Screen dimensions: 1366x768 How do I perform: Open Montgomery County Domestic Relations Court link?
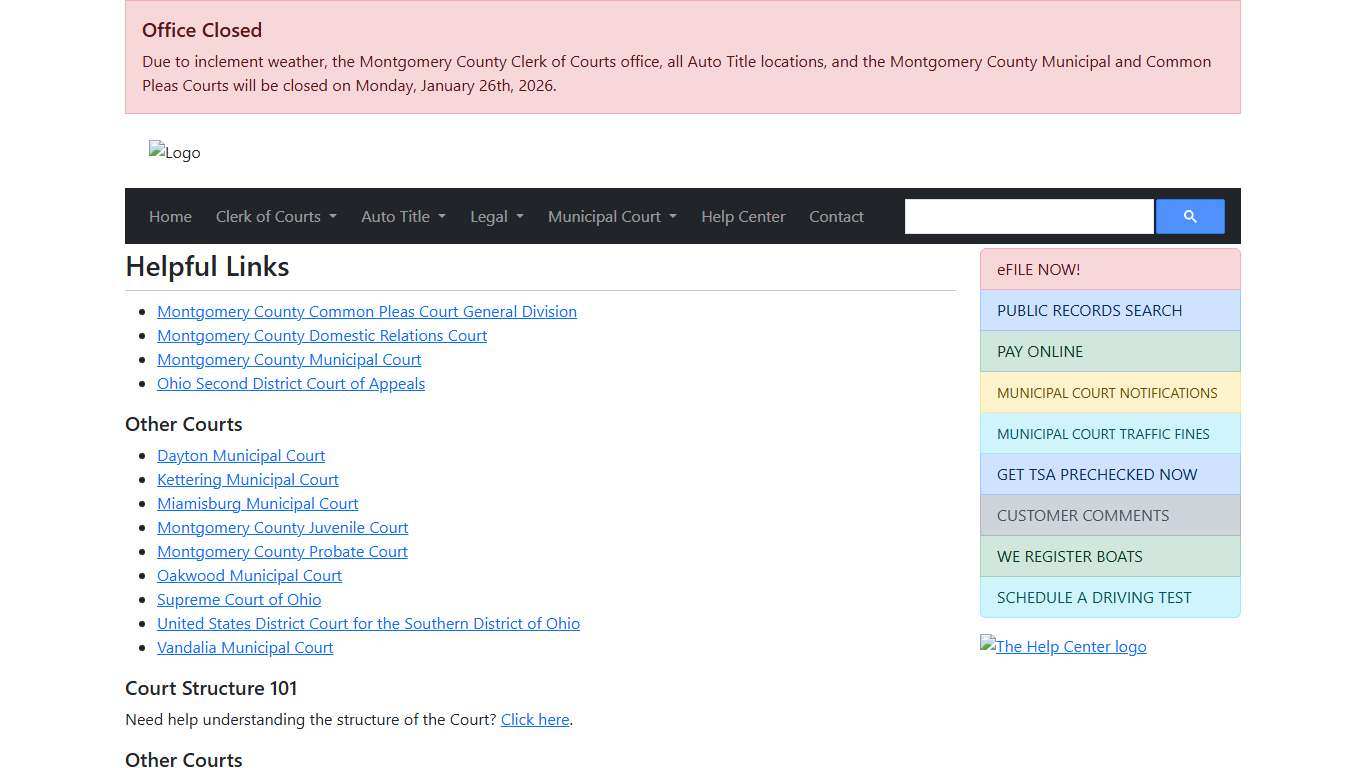322,335
